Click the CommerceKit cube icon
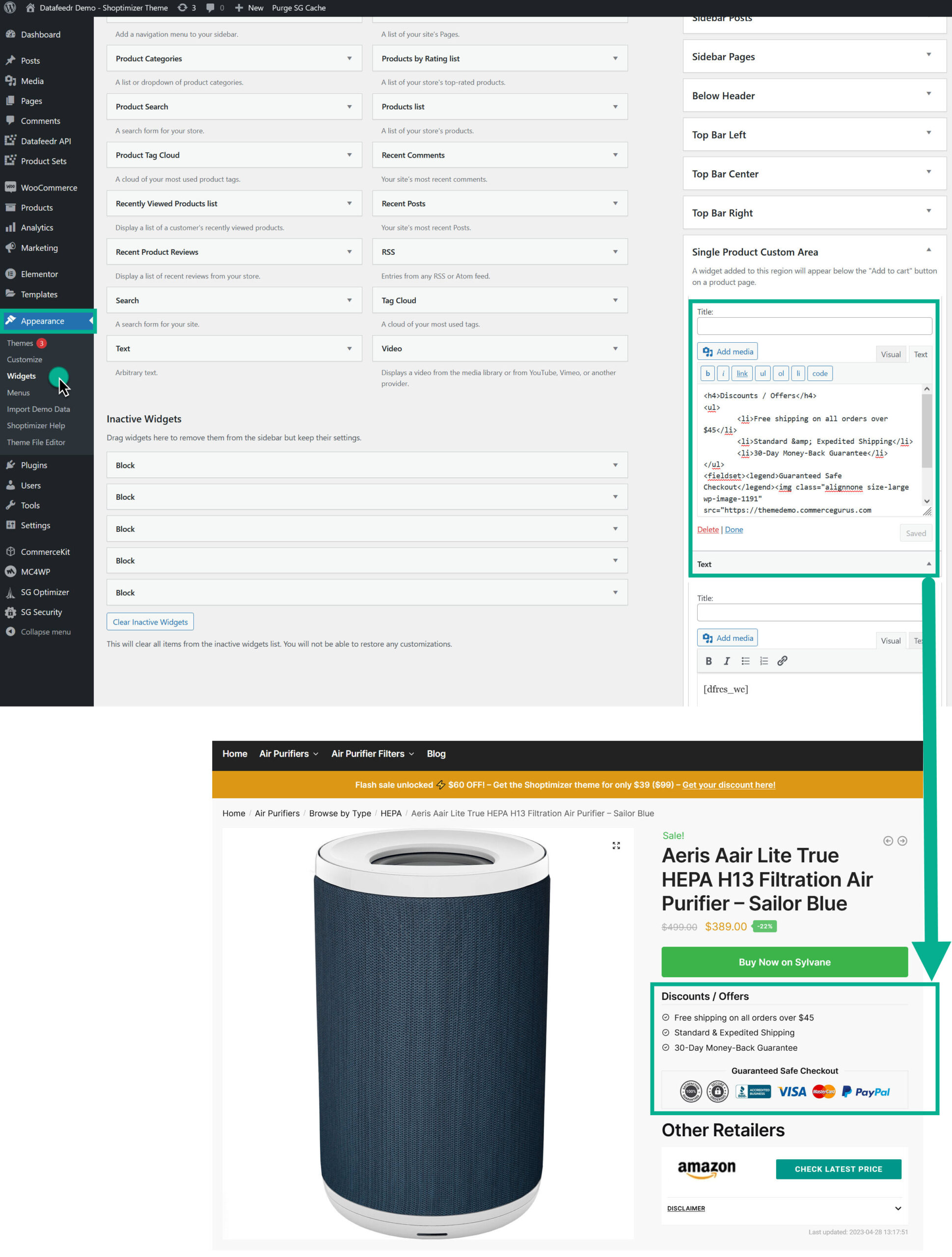The height and width of the screenshot is (1257, 952). pyautogui.click(x=10, y=551)
